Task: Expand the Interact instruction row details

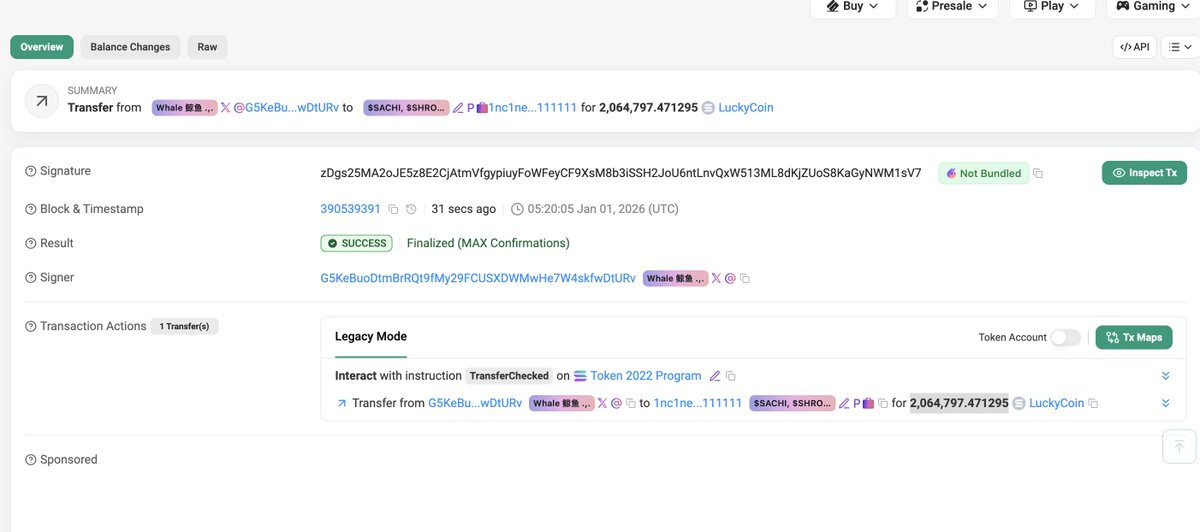Action: 1165,376
